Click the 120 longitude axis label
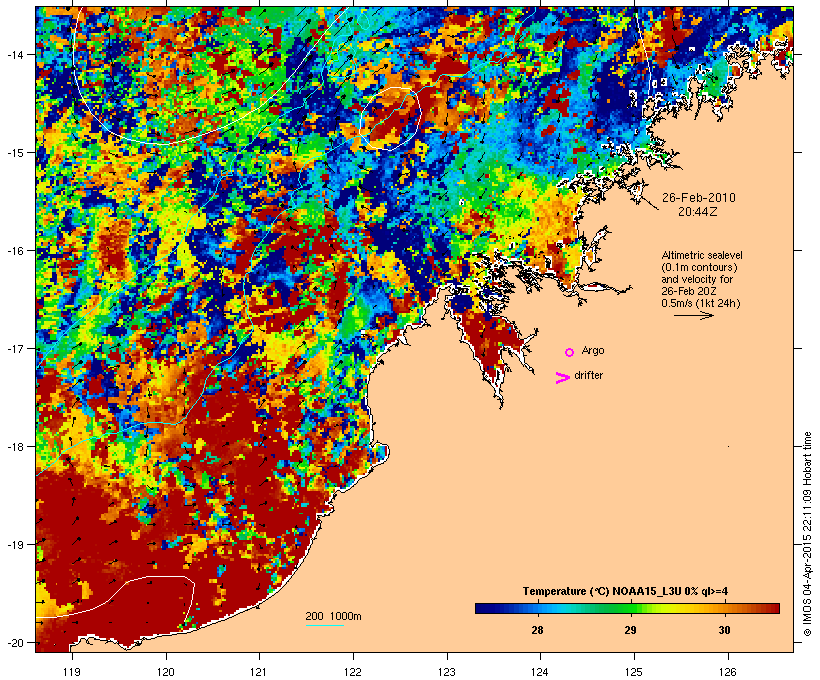Viewport: 820px width, 680px height. [166, 672]
